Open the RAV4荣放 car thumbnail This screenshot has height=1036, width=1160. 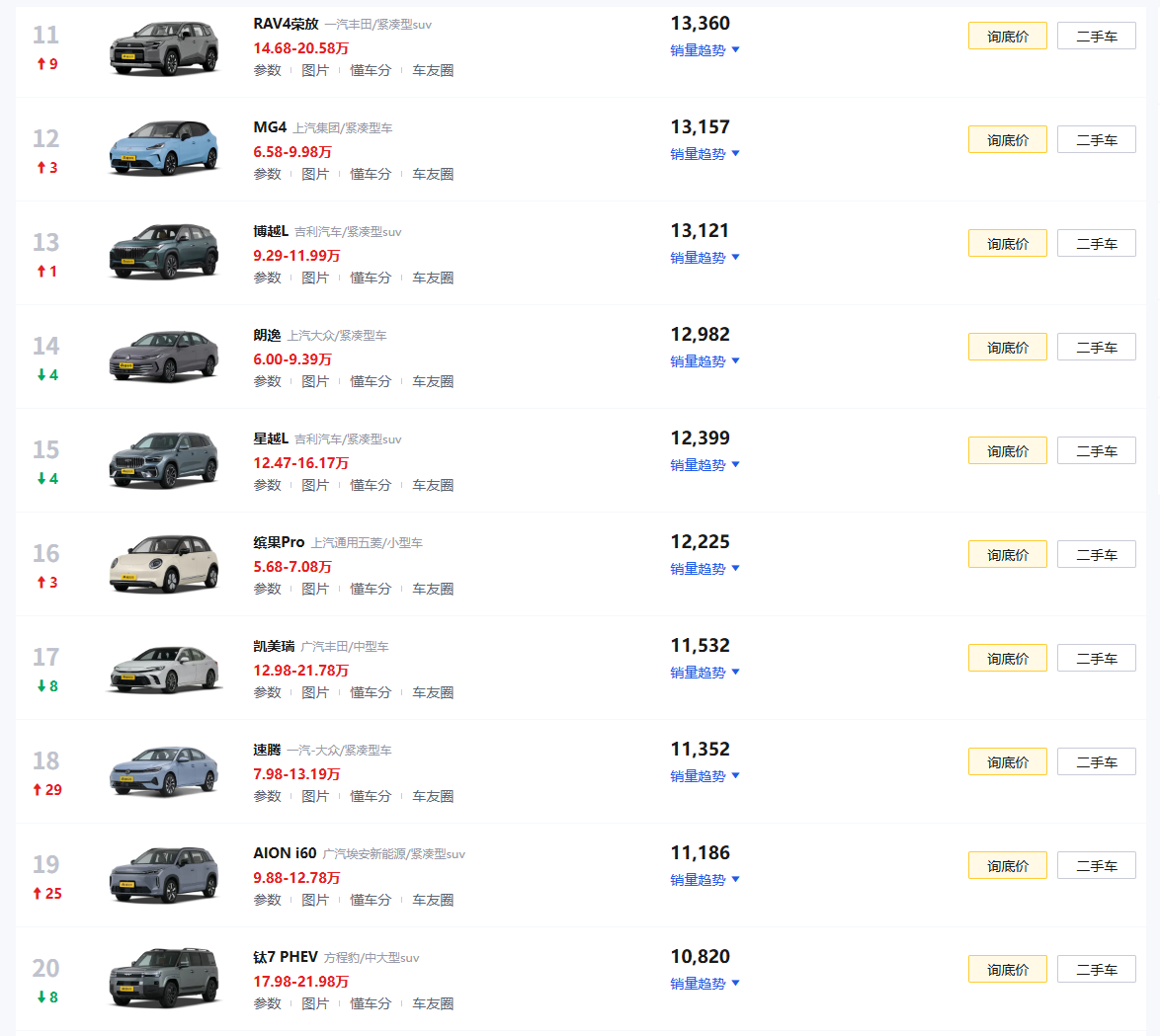tap(163, 48)
